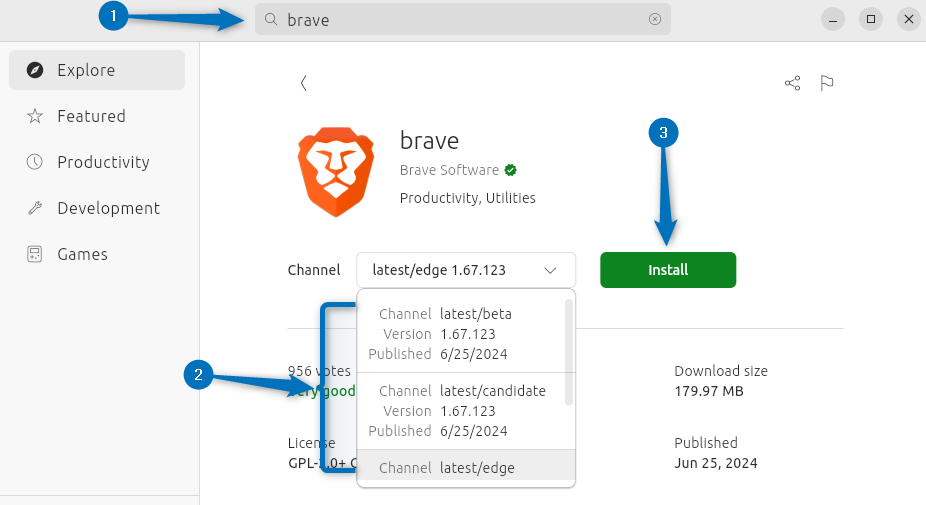Viewport: 926px width, 505px height.
Task: Click the Games console icon
Action: [x=35, y=254]
